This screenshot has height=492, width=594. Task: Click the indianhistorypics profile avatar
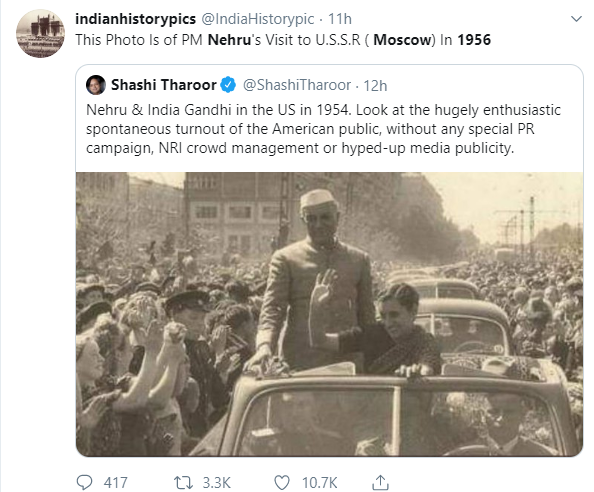[40, 34]
